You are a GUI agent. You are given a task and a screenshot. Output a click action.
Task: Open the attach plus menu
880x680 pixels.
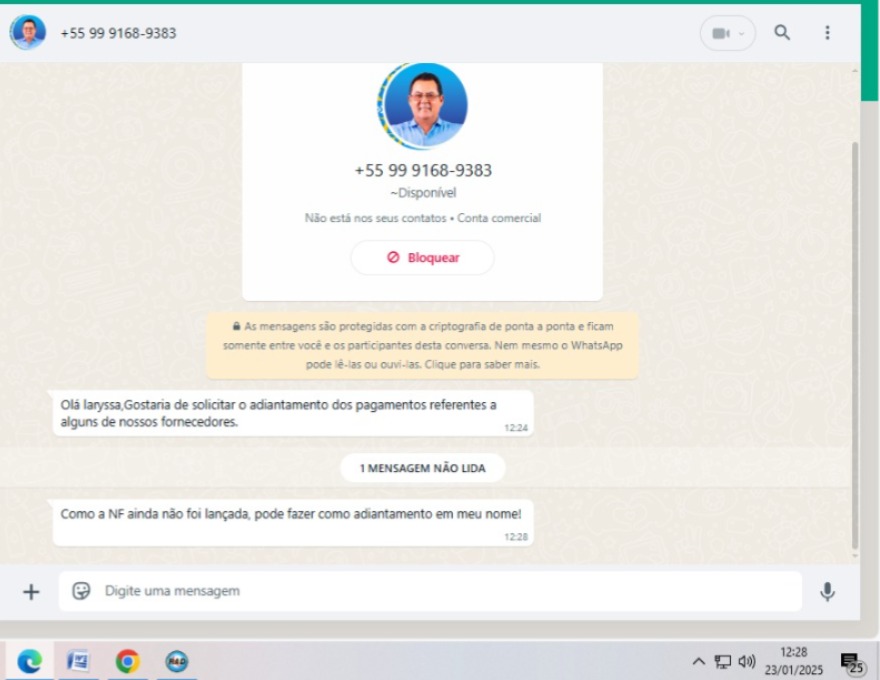(x=31, y=592)
